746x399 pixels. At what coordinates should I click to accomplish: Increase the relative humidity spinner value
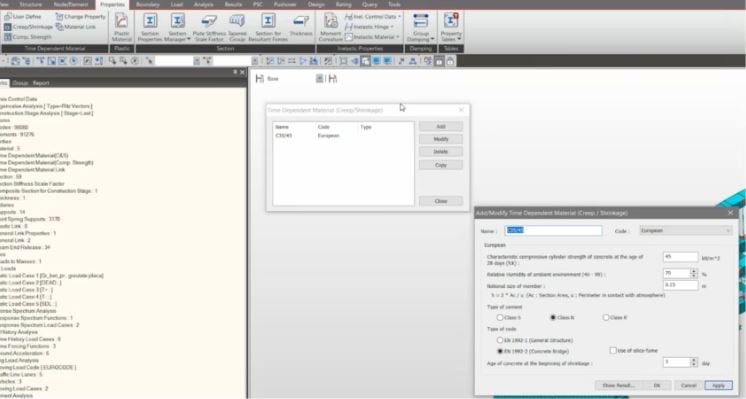(694, 271)
